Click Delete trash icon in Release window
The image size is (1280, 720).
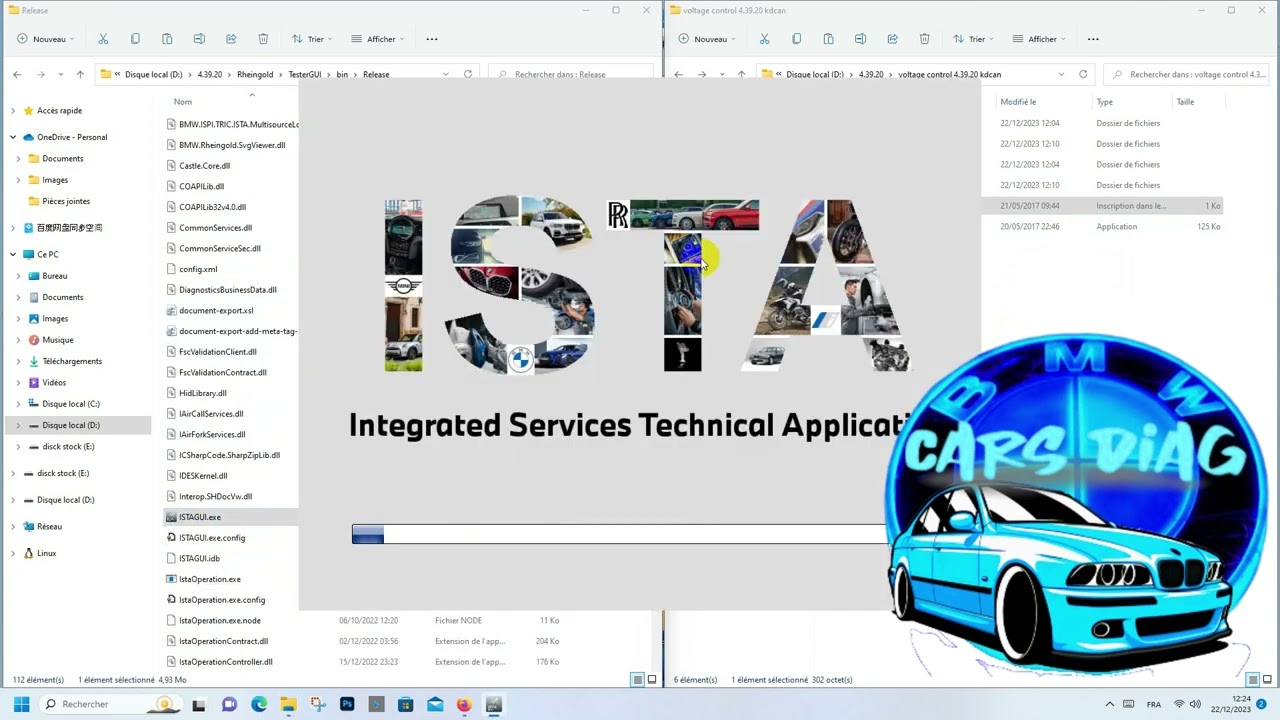[x=263, y=39]
